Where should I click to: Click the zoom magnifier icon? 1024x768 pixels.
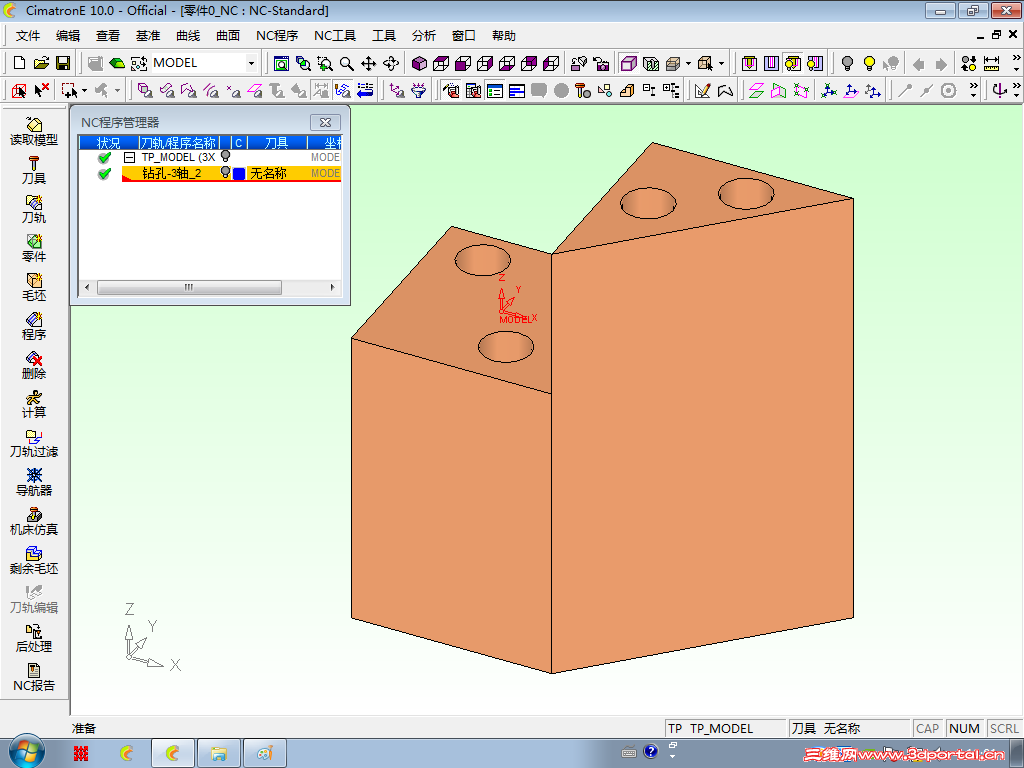click(x=347, y=63)
